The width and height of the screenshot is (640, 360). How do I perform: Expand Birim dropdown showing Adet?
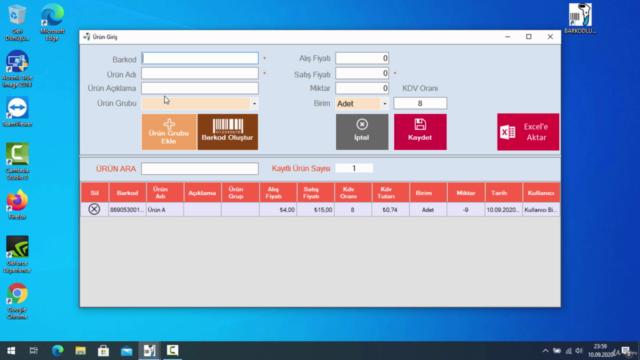coord(384,104)
